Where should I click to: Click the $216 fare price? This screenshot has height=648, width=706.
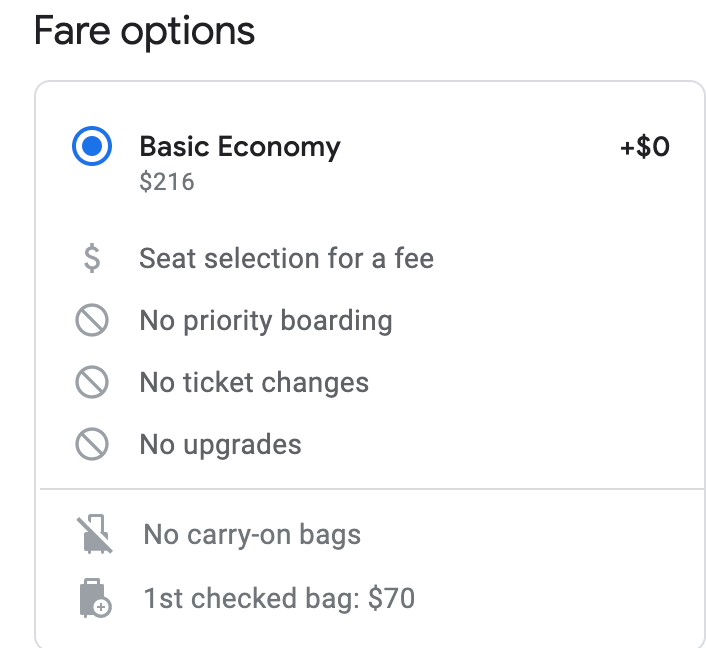pyautogui.click(x=167, y=182)
